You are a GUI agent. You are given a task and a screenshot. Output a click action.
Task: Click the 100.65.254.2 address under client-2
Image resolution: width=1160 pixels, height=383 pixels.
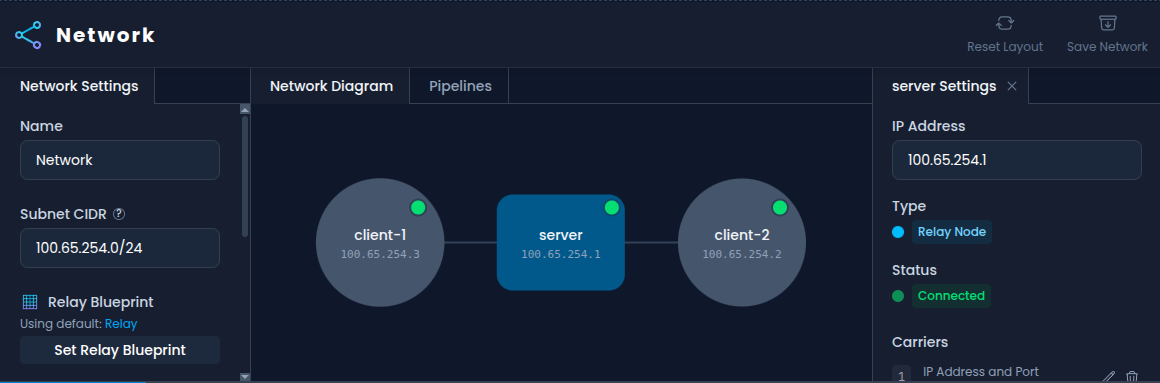click(742, 254)
